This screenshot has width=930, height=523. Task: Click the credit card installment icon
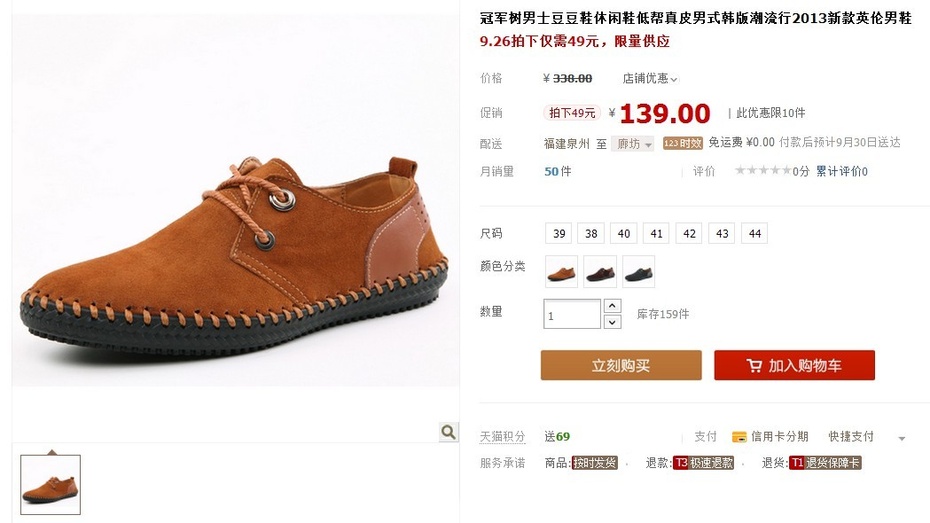point(739,437)
